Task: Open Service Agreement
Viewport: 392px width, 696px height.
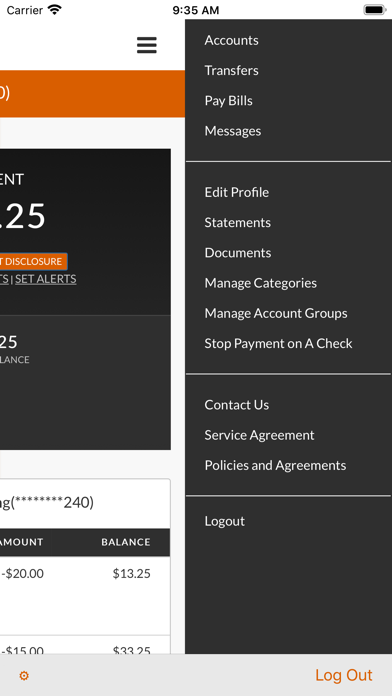Action: 259,435
